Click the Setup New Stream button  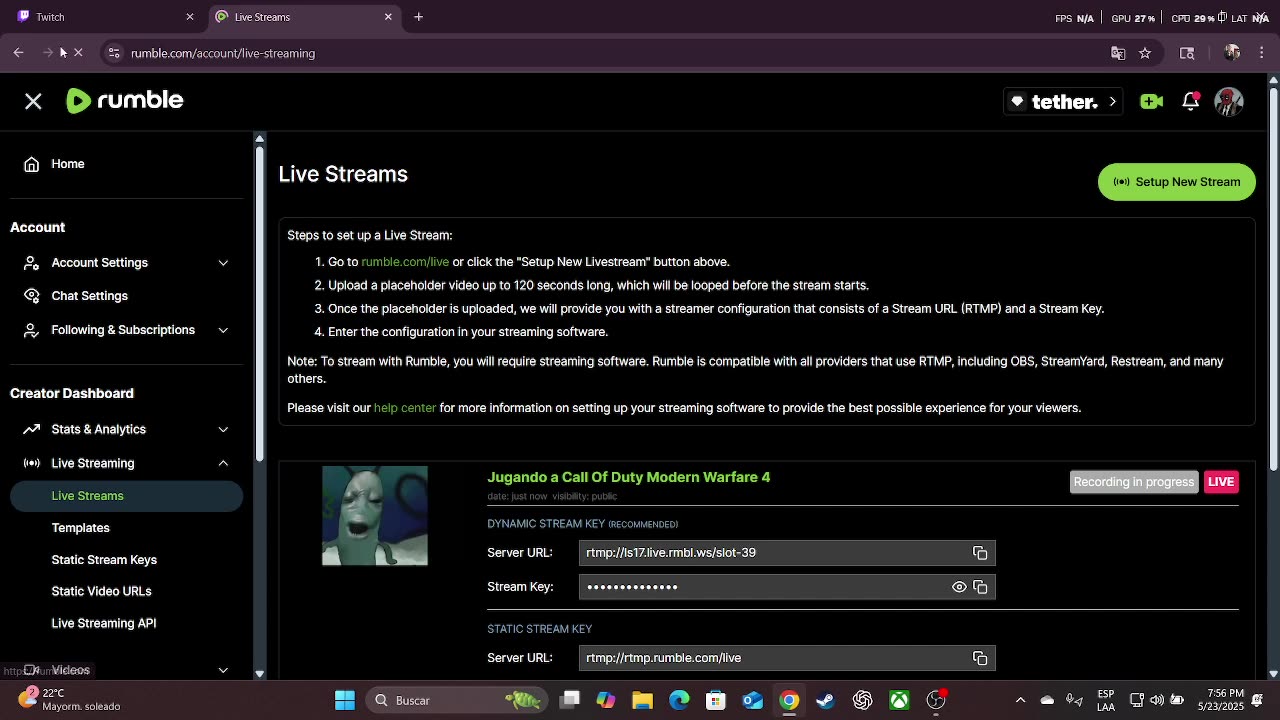1177,182
